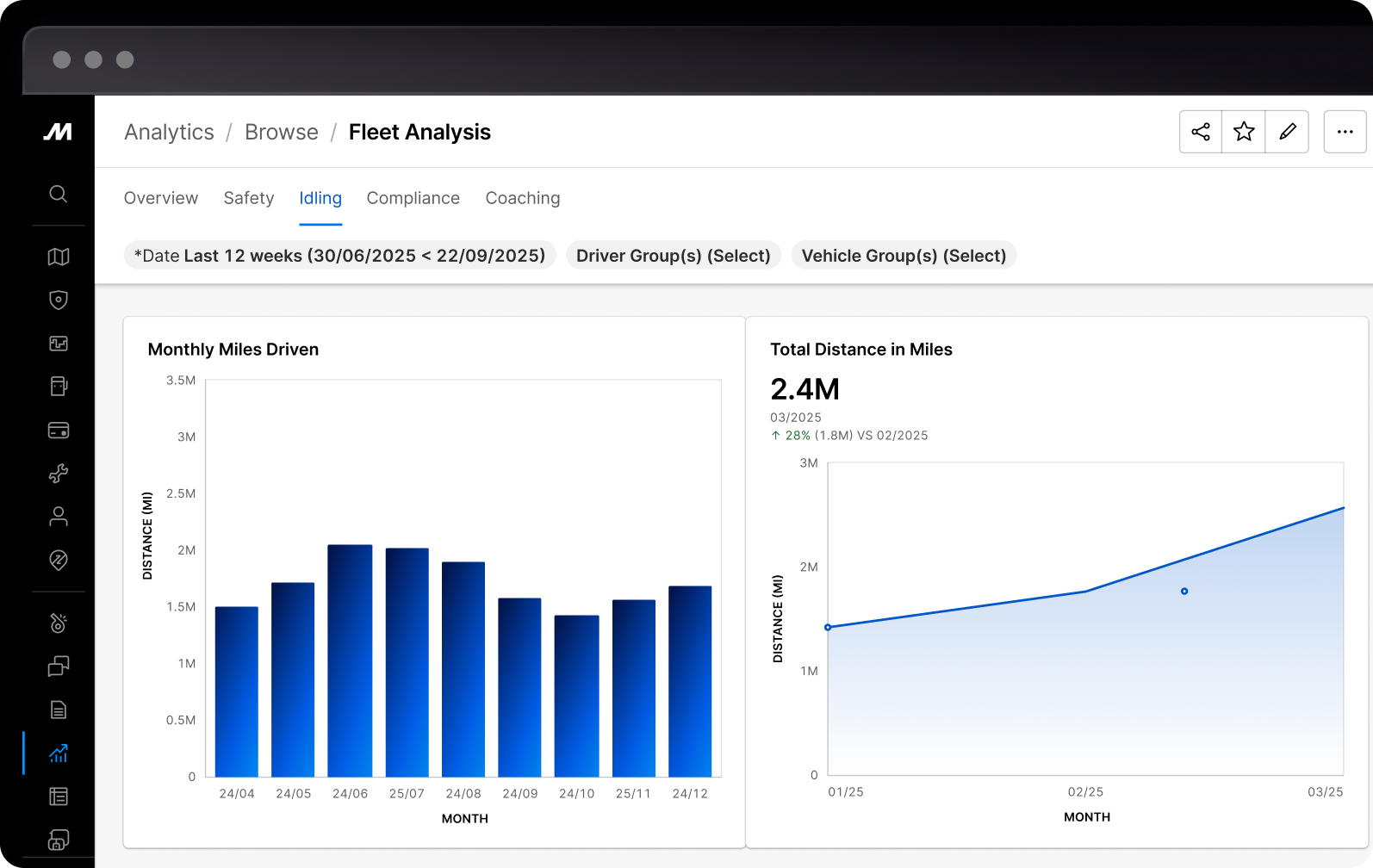Click the 24/06 bar in chart
1373x868 pixels.
[350, 660]
